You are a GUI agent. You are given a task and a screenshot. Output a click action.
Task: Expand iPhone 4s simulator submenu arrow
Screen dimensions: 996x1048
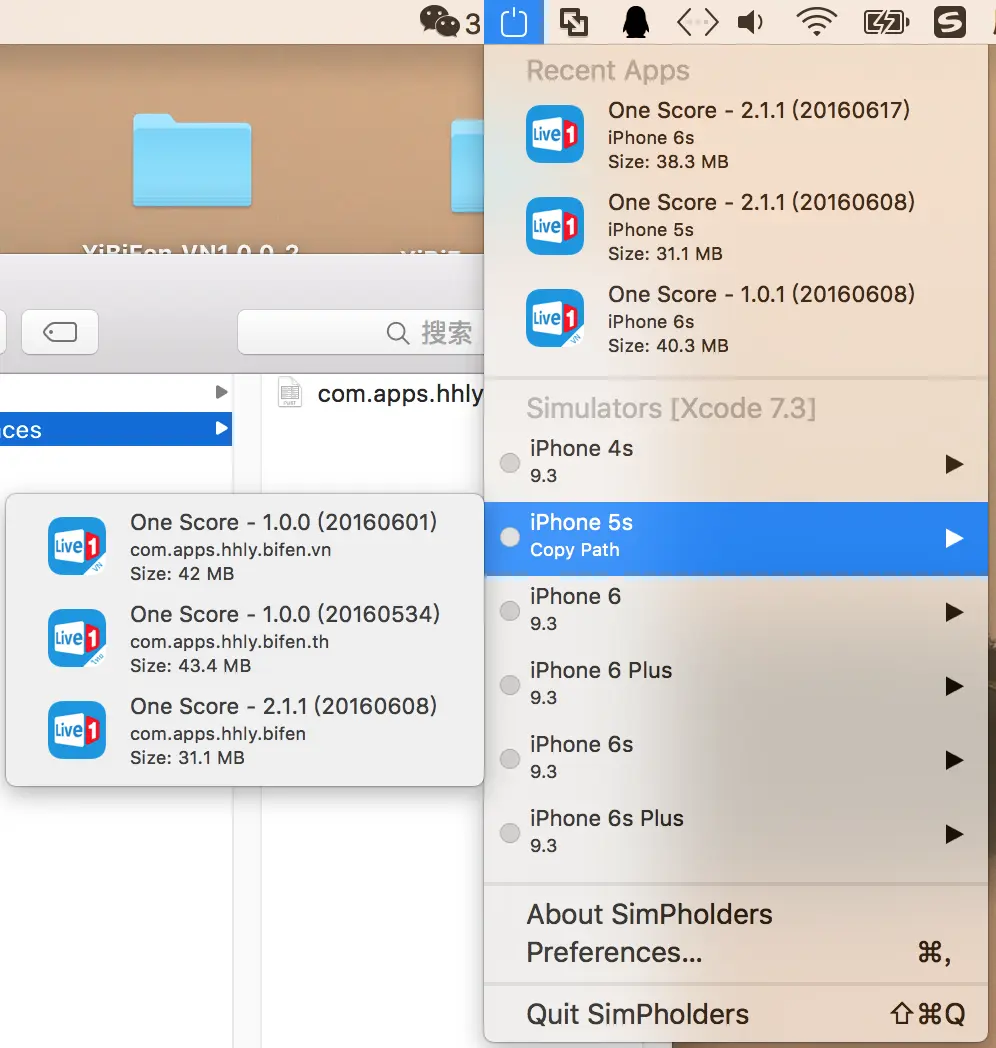point(955,464)
